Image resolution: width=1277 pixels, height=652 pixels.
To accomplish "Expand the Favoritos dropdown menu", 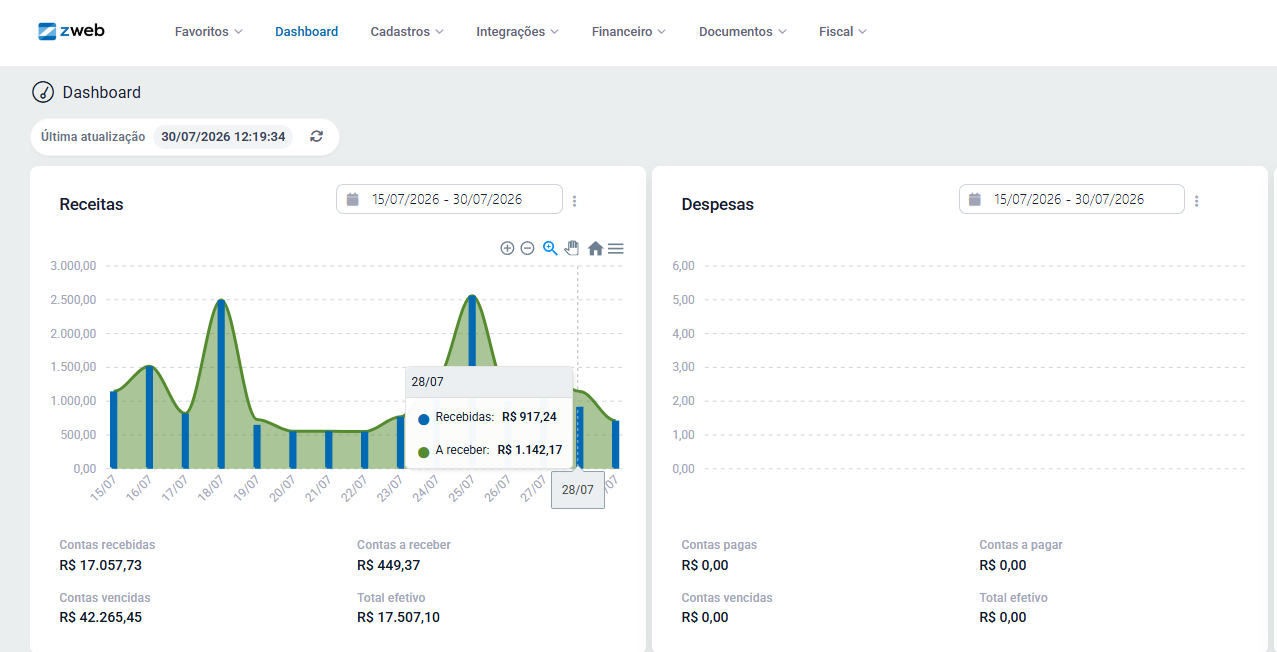I will [209, 32].
